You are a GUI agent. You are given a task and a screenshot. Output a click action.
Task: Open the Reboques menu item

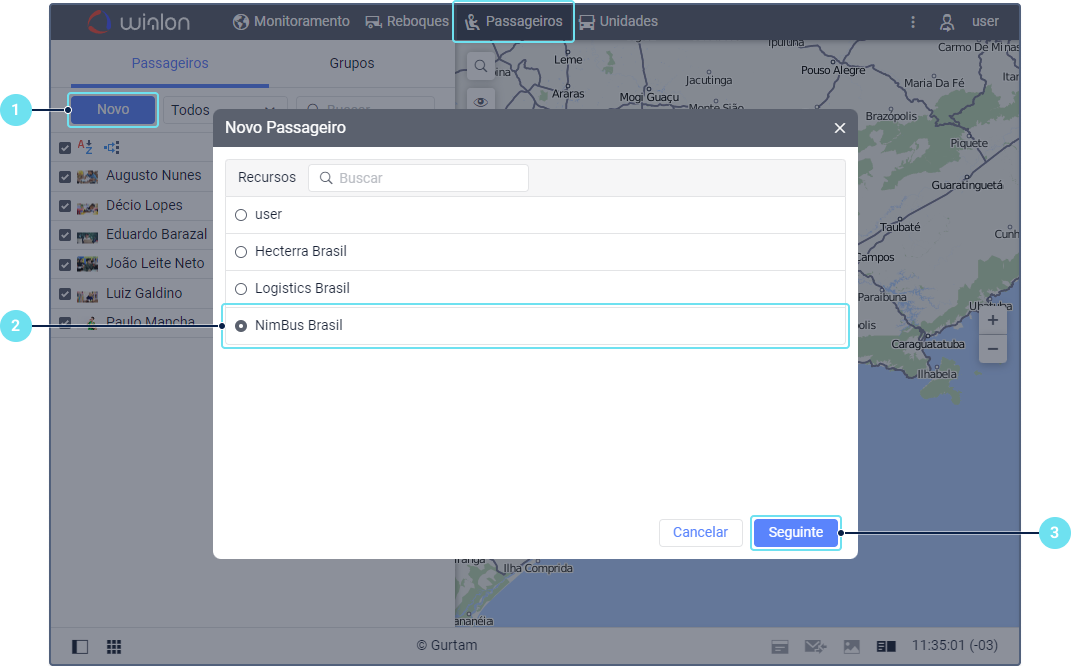(x=406, y=21)
